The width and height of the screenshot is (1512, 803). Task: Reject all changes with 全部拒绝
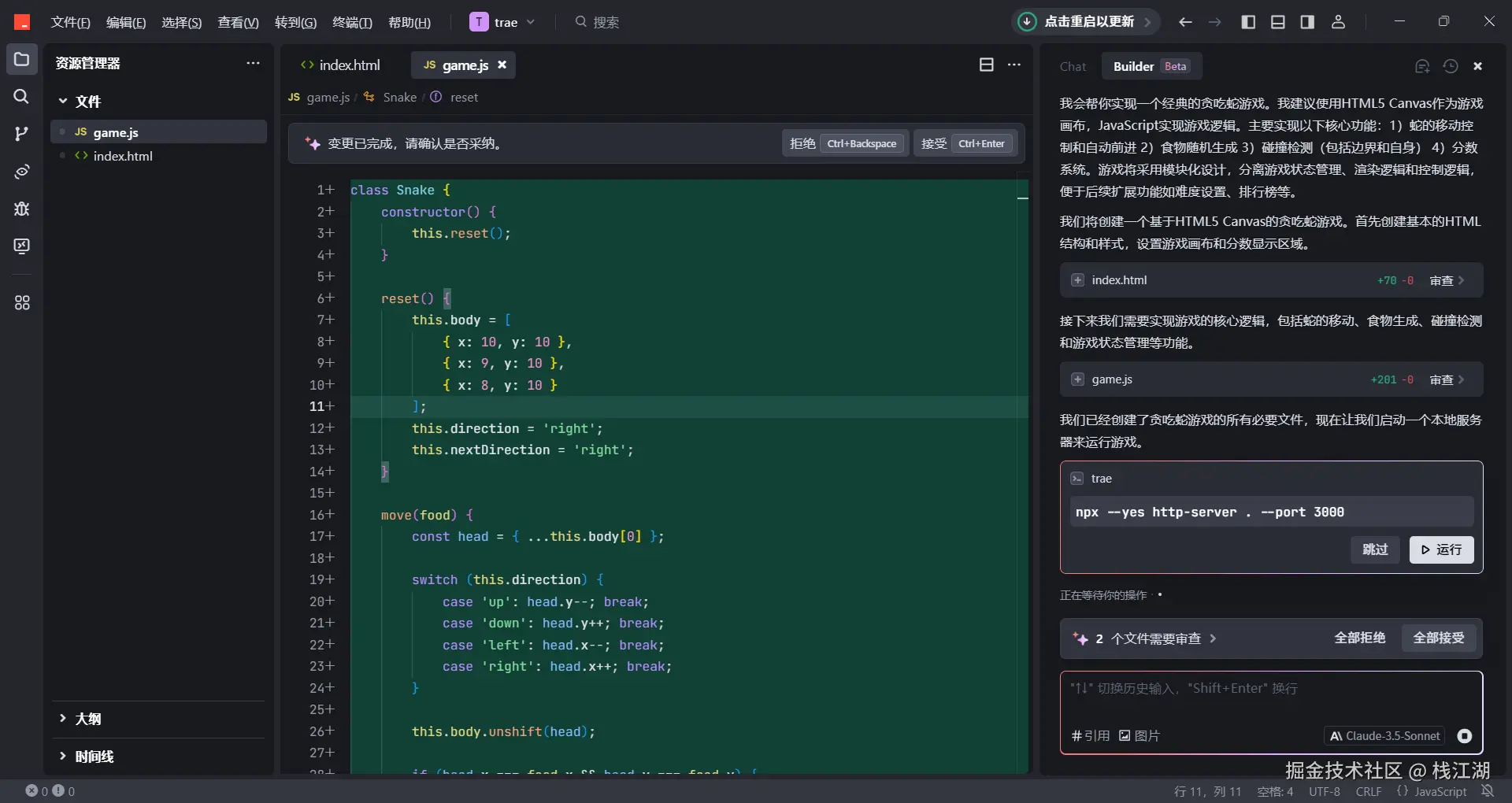click(x=1359, y=638)
